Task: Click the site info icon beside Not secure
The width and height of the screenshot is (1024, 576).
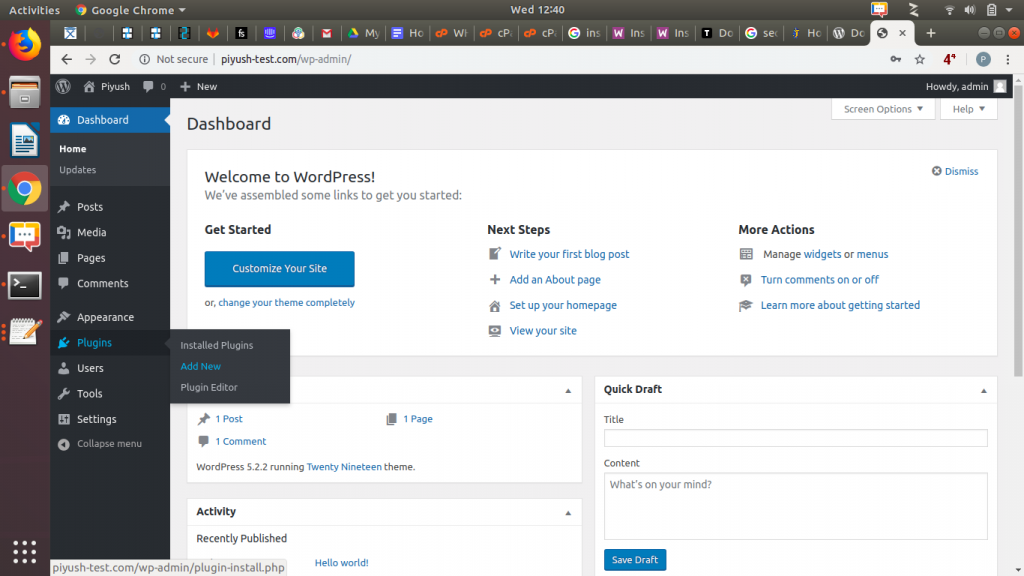Action: (x=144, y=59)
